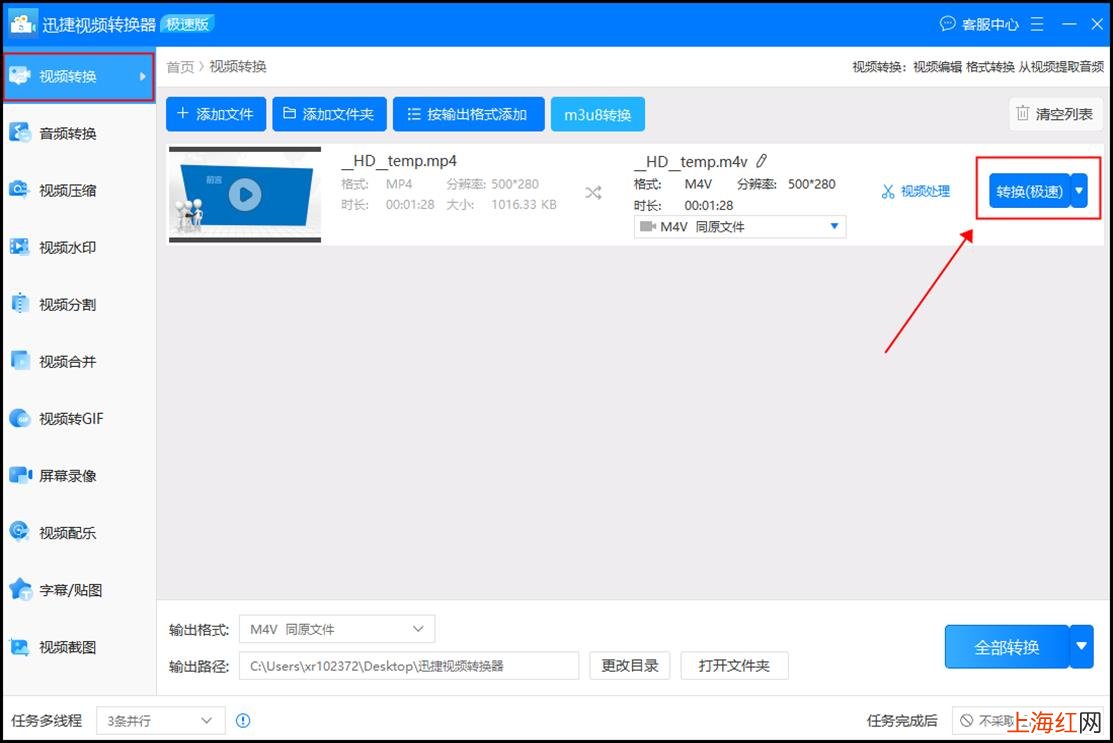The height and width of the screenshot is (743, 1113).
Task: Click the 视频截图 picture icon
Action: coord(20,646)
